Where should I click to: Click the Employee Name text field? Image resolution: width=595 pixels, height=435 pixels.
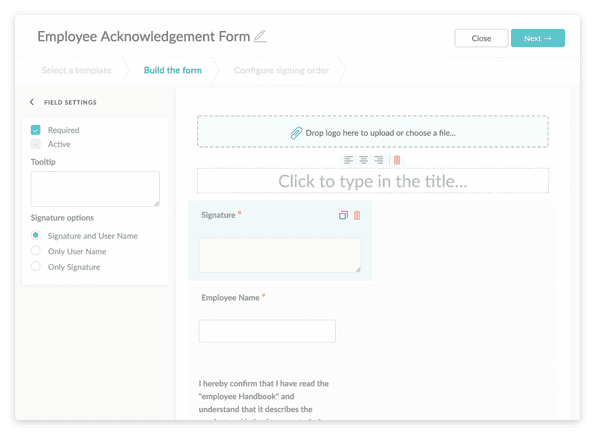point(267,331)
